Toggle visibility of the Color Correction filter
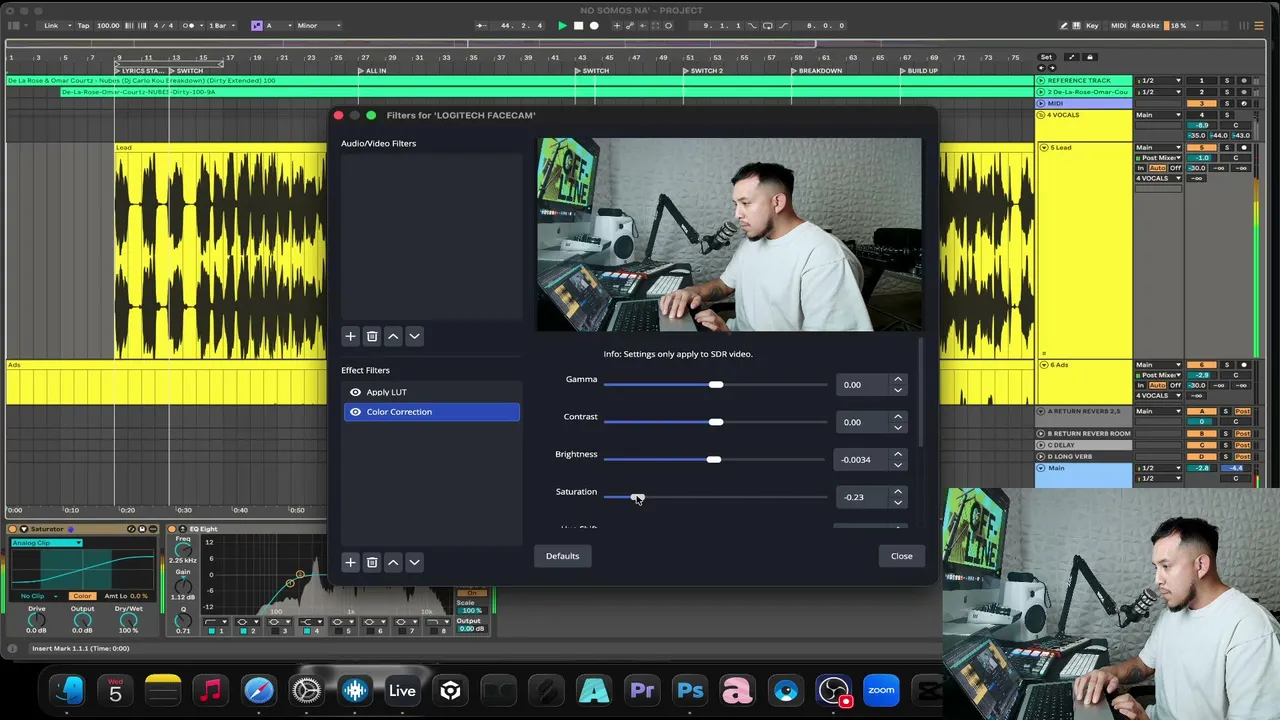 [355, 412]
